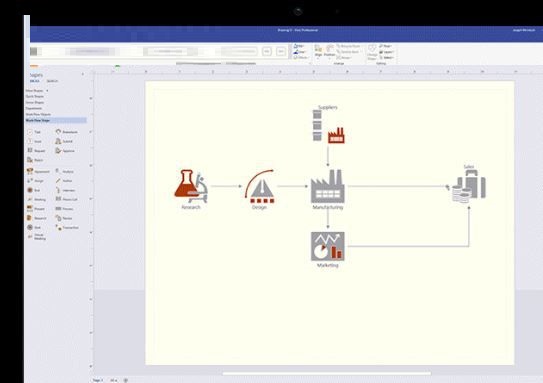Viewport: 543px width, 383px height.
Task: Click the horizontal scrollbar below the canvas
Action: (327, 373)
